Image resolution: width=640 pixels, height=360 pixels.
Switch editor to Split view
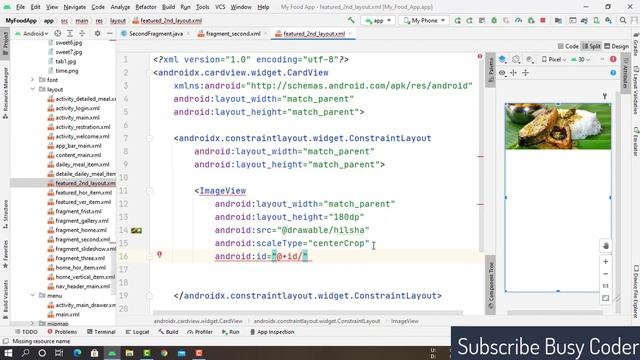pyautogui.click(x=591, y=46)
